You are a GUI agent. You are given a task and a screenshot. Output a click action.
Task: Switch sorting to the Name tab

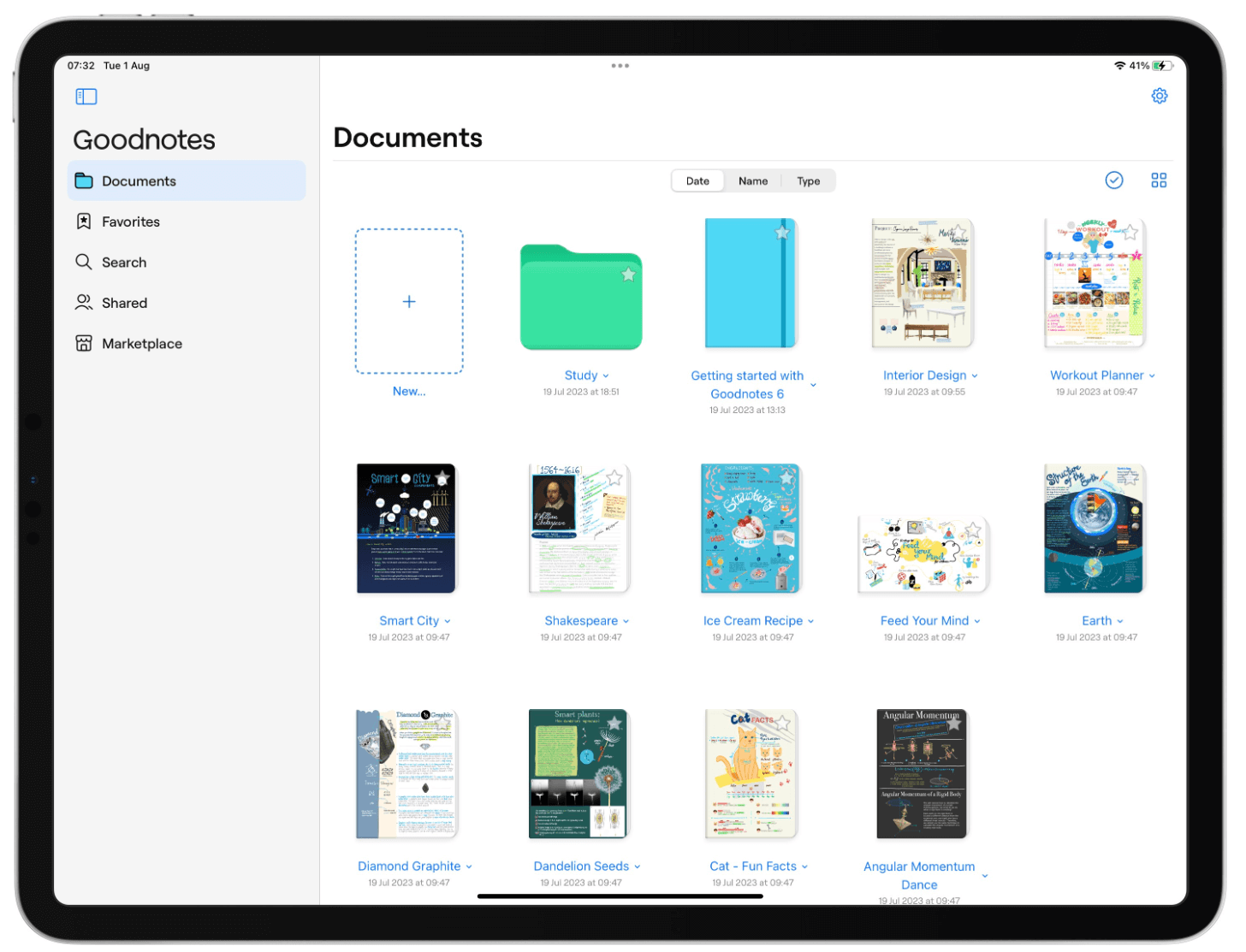tap(752, 180)
